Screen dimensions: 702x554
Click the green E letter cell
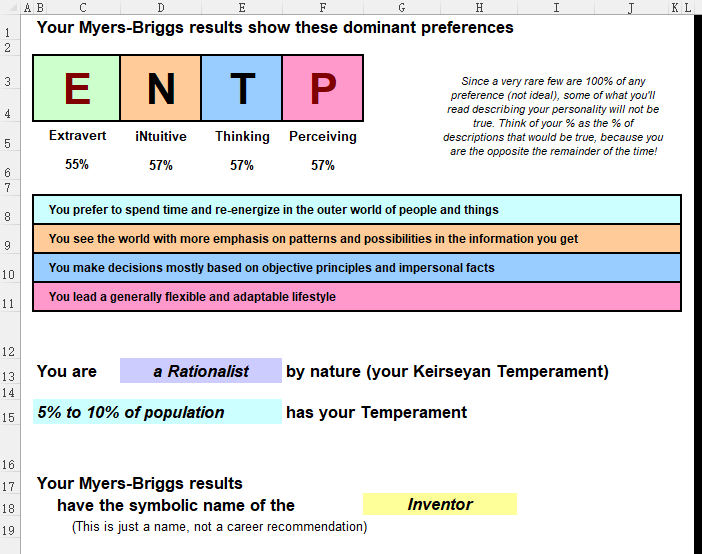pyautogui.click(x=77, y=88)
